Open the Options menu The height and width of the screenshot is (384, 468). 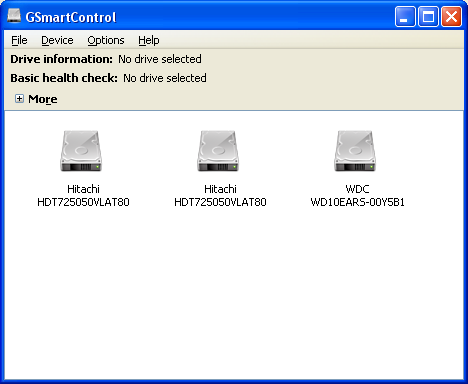[x=106, y=40]
